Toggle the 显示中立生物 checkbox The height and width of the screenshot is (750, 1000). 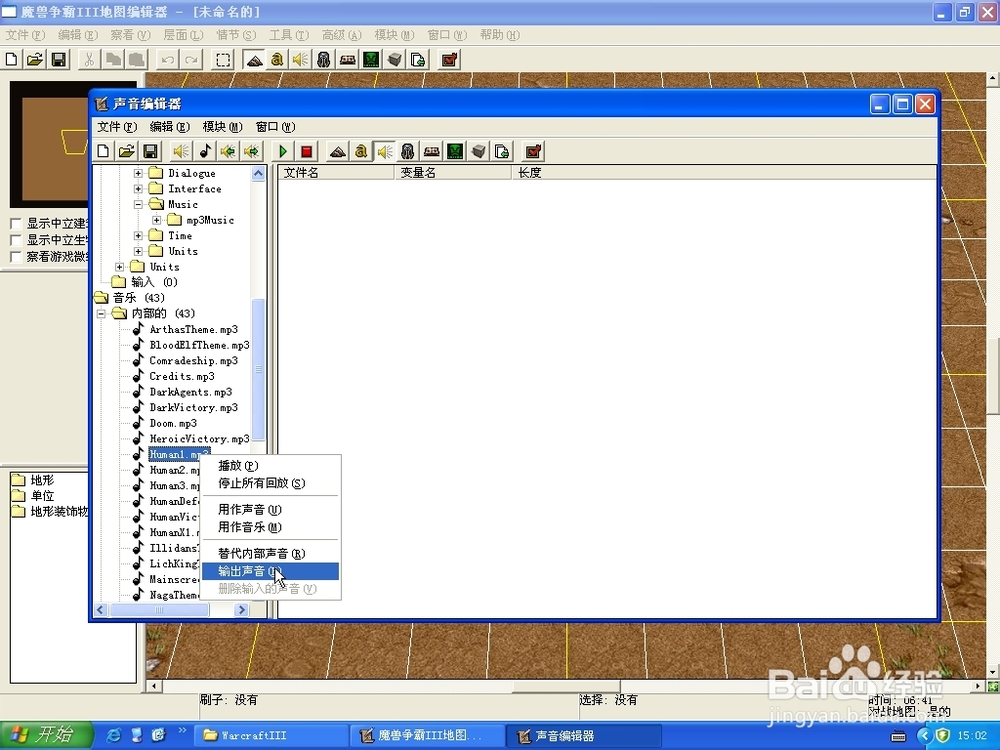click(x=16, y=240)
